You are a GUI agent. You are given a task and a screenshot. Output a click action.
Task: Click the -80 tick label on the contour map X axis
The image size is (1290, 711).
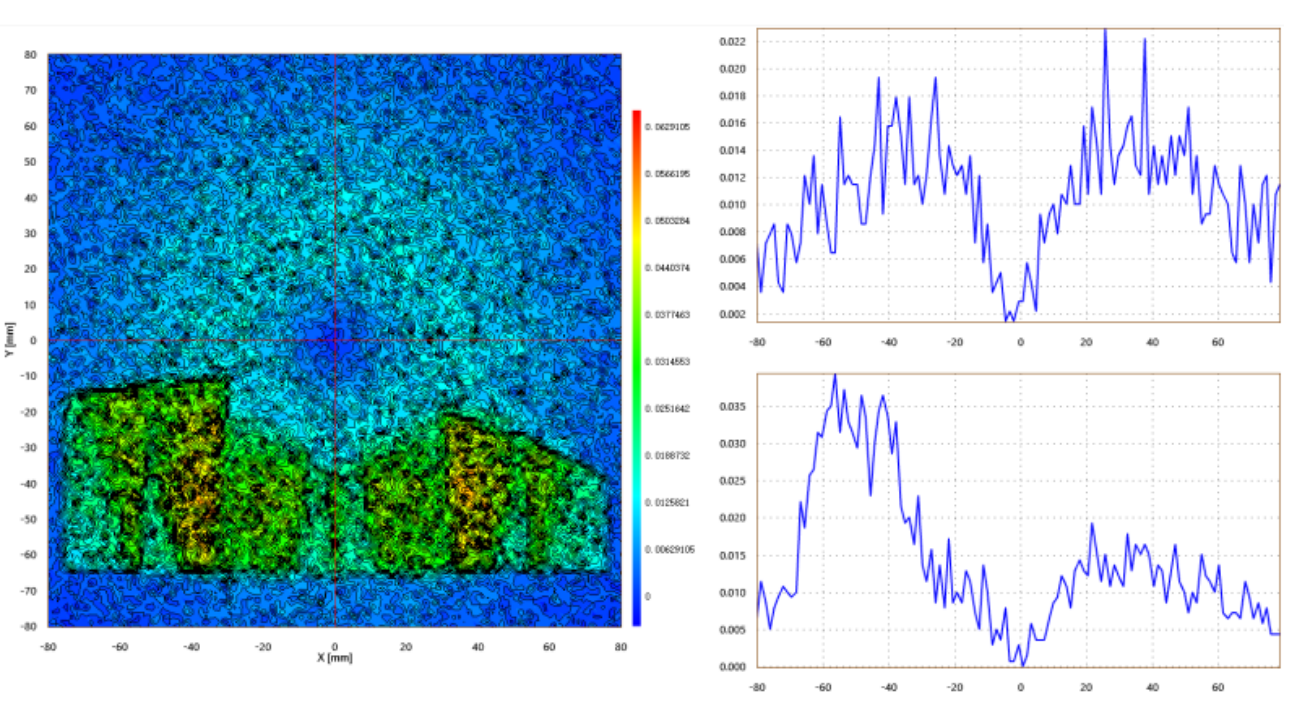tap(48, 646)
